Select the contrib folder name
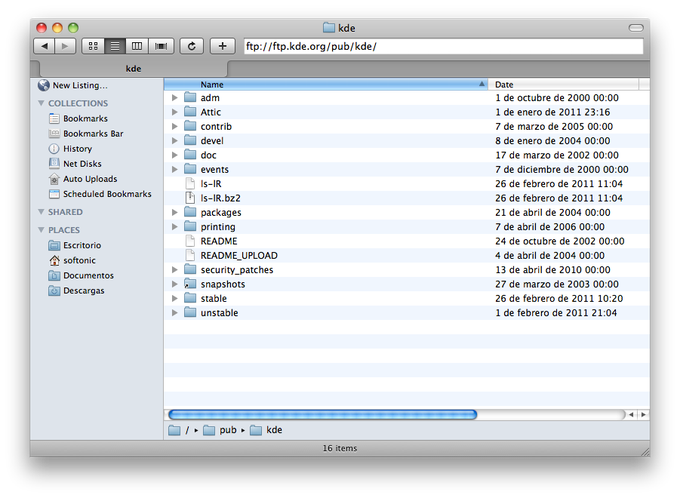 pos(216,126)
